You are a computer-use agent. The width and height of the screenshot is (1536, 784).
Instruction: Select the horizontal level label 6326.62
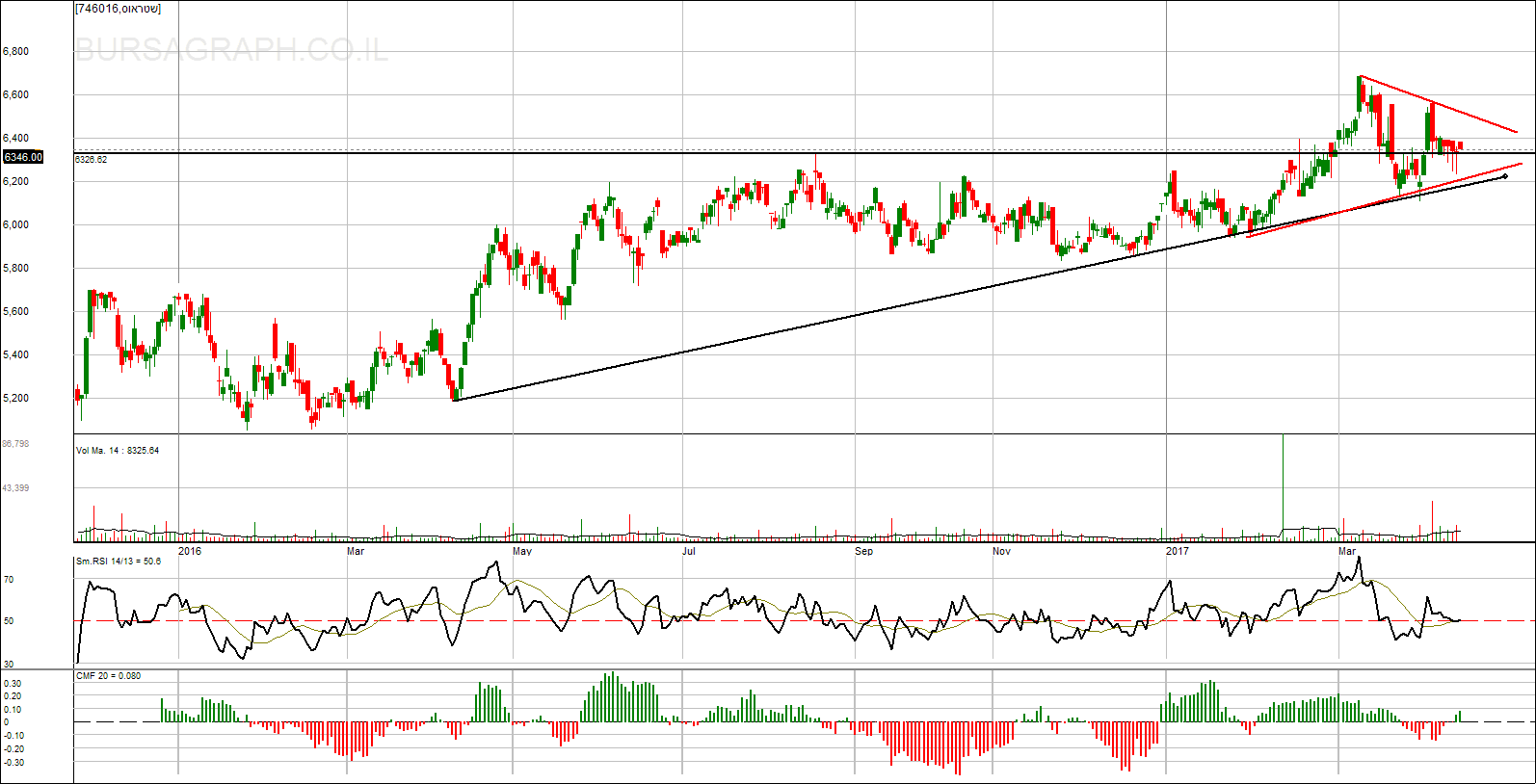point(92,160)
